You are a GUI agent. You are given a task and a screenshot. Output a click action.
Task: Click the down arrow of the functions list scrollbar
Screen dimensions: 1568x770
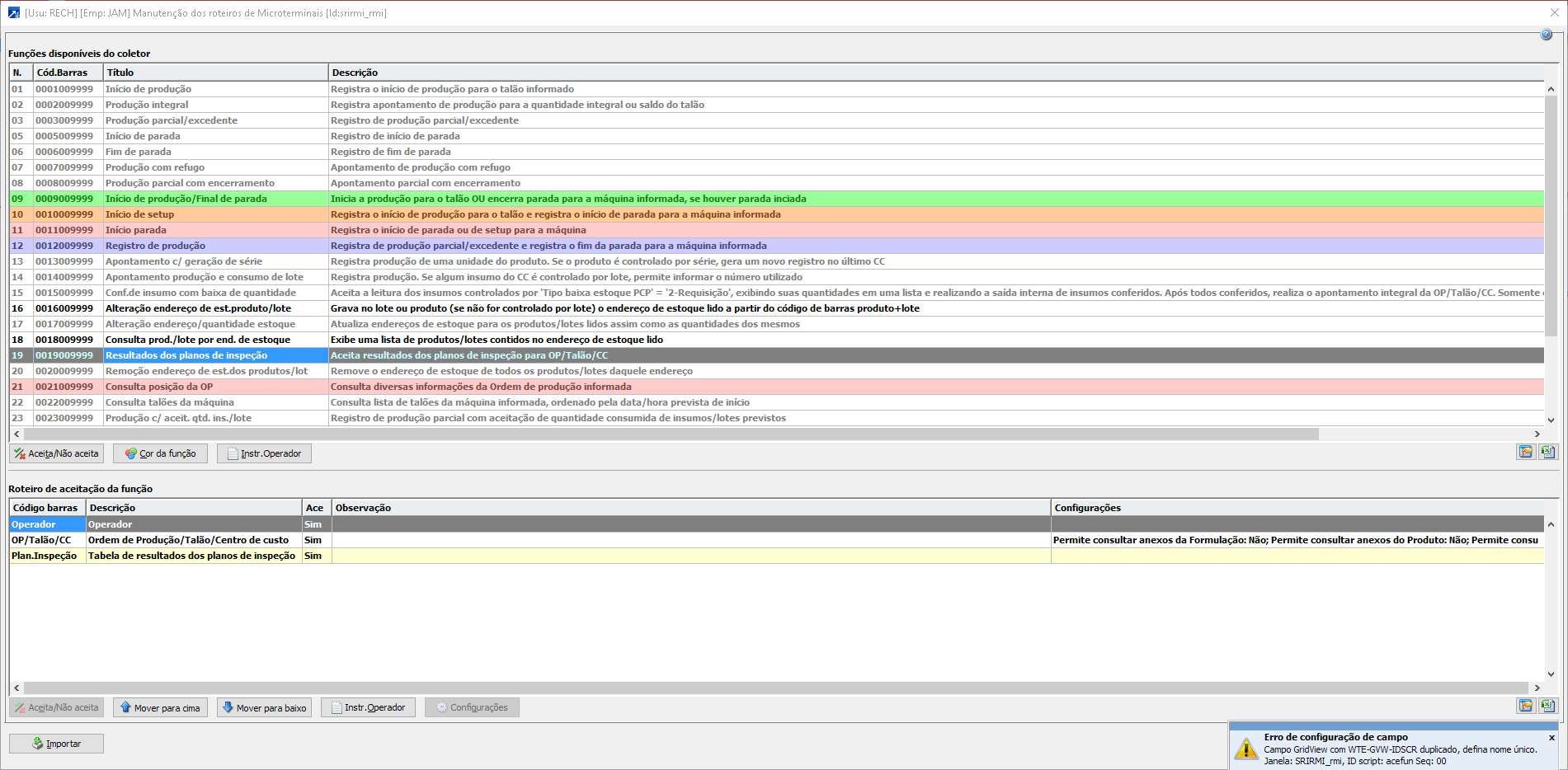click(1551, 420)
